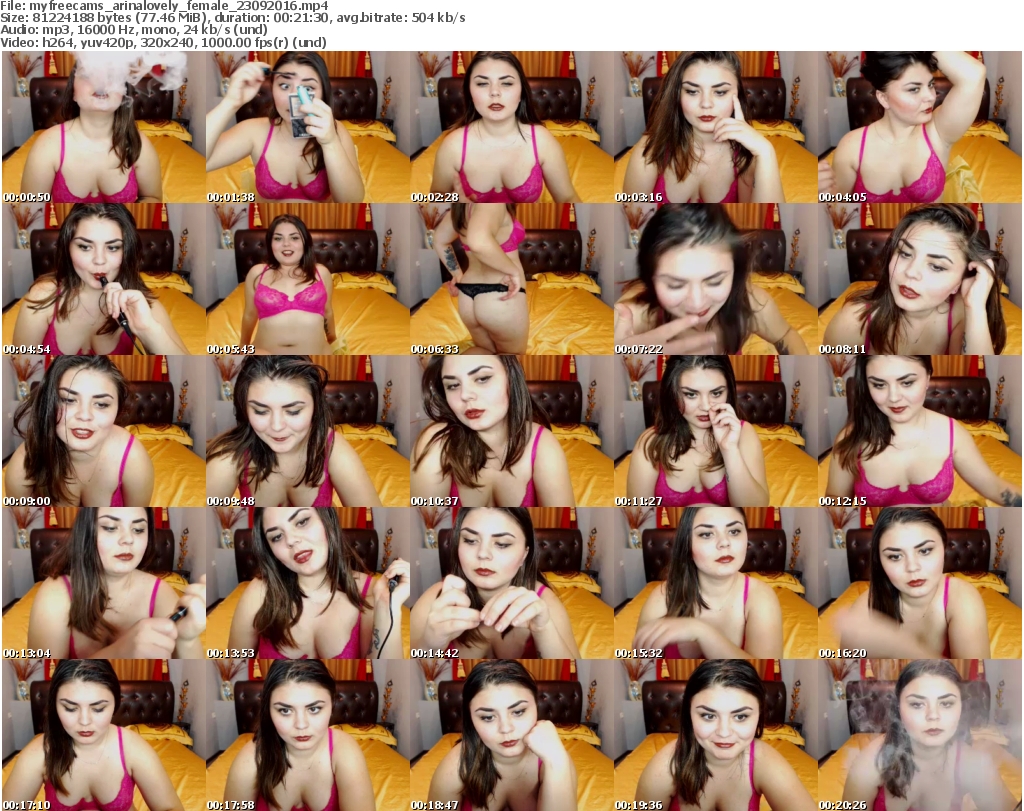The height and width of the screenshot is (811, 1024).
Task: Click the frame at 00:03:16
Action: (716, 127)
